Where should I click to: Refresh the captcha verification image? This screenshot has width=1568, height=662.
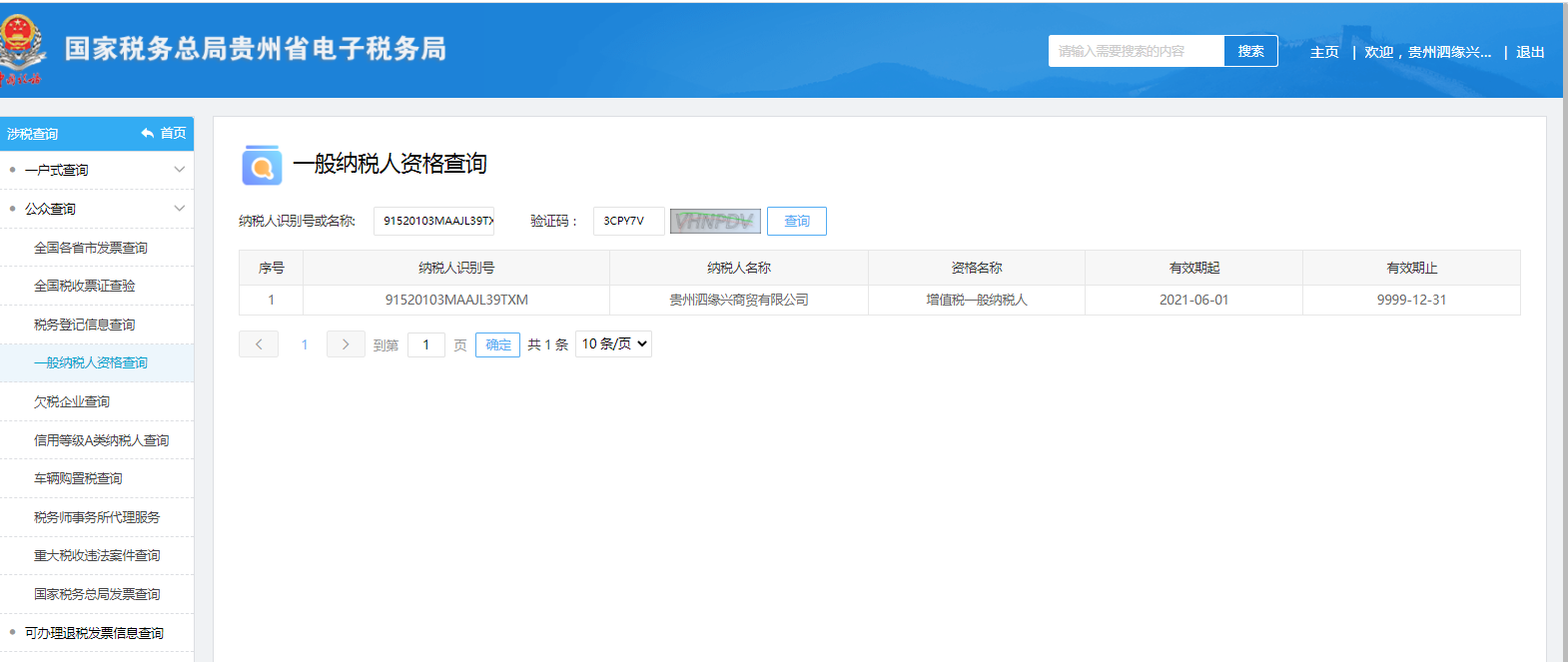(715, 221)
